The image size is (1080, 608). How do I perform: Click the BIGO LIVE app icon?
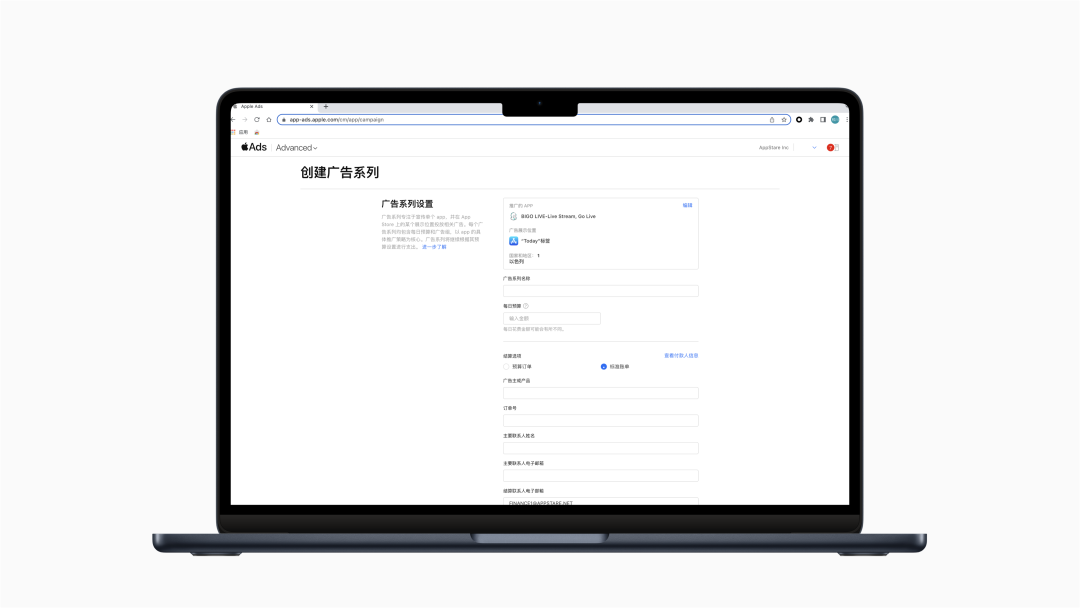click(513, 216)
